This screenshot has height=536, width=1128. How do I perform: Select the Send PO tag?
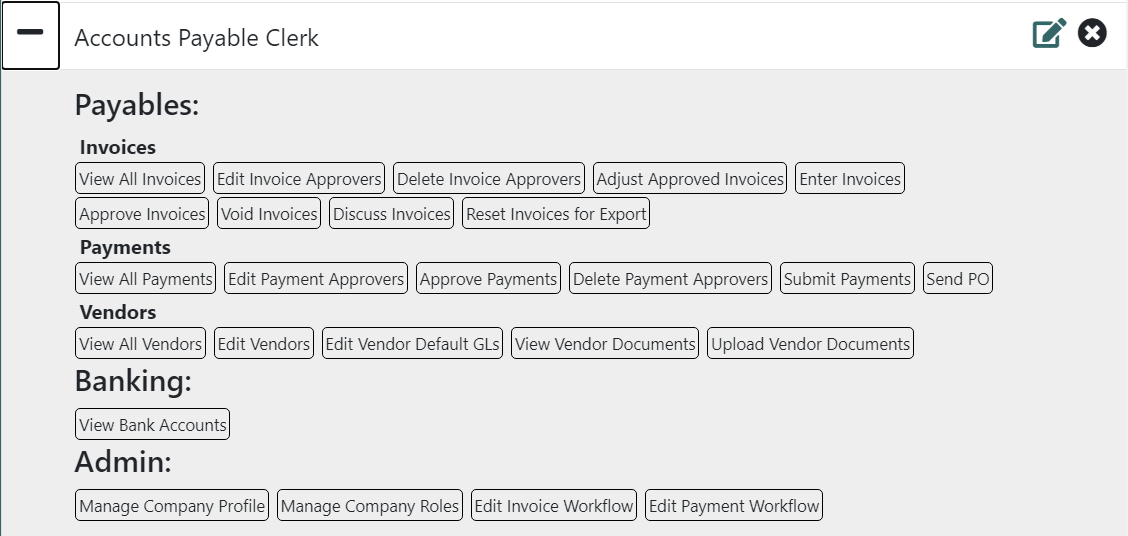pos(958,278)
